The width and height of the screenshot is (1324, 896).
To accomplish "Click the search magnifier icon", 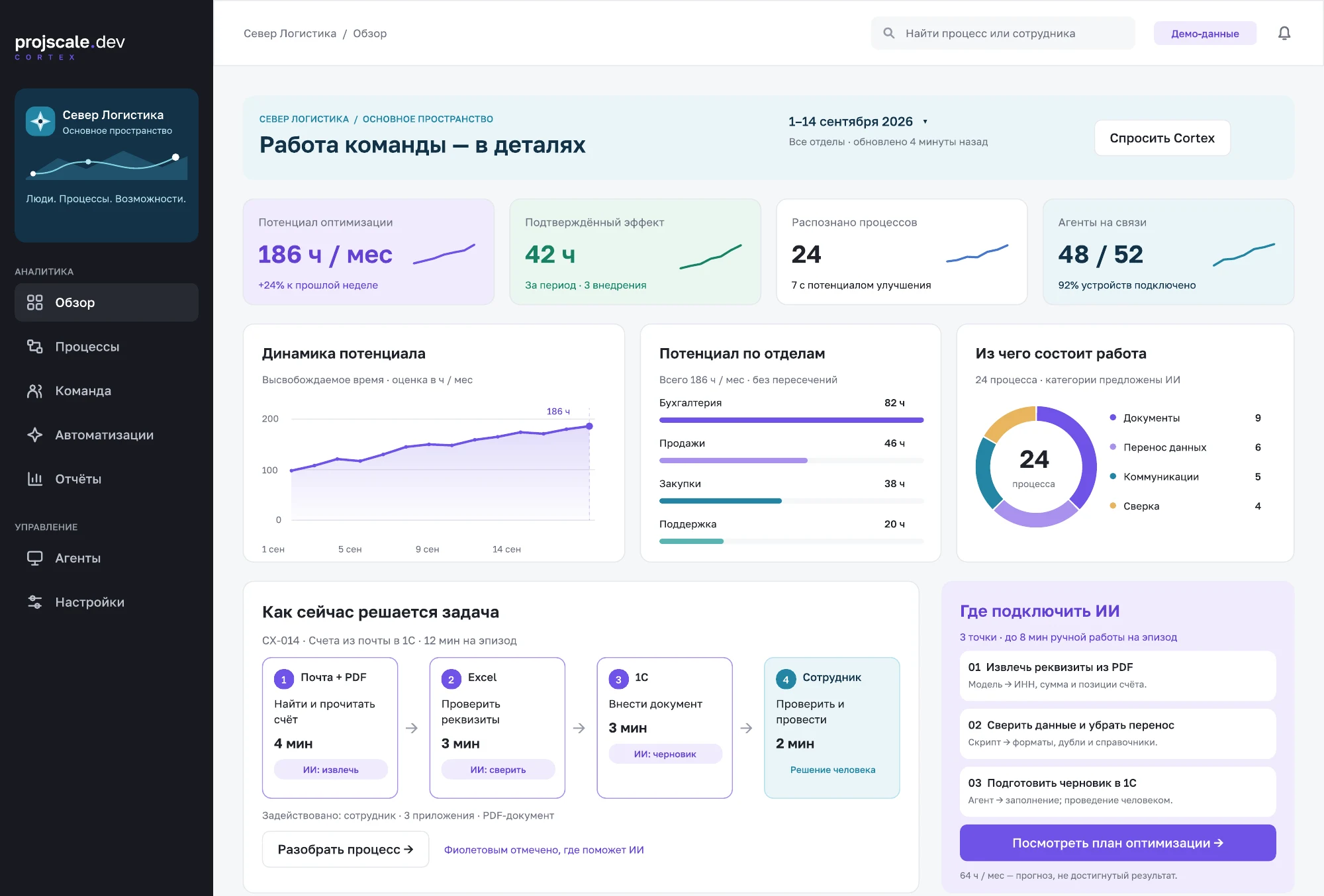I will [x=889, y=33].
